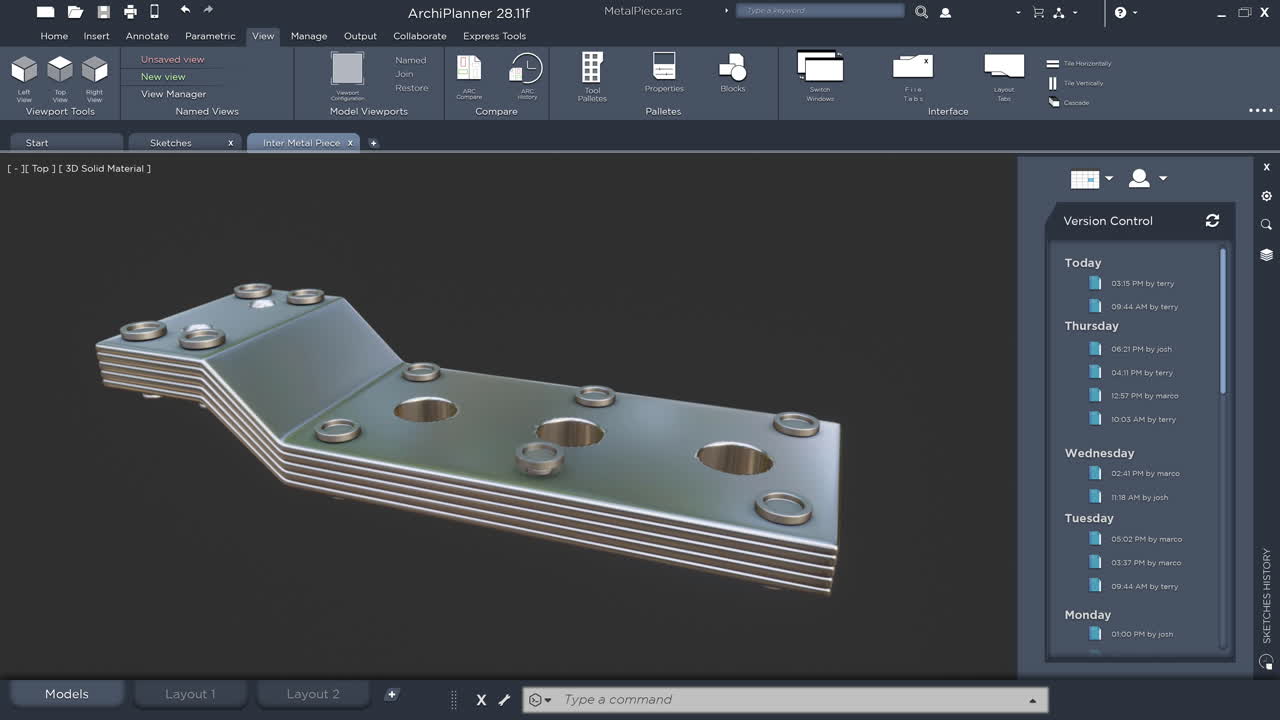Open the Parametric ribbon menu
The width and height of the screenshot is (1280, 720).
point(210,36)
